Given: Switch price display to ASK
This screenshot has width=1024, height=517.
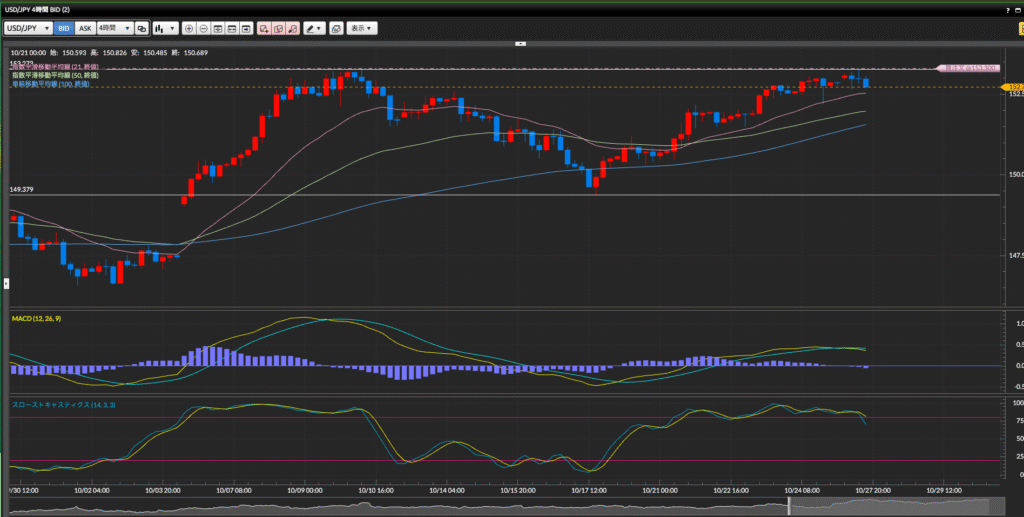Looking at the screenshot, I should [x=85, y=29].
